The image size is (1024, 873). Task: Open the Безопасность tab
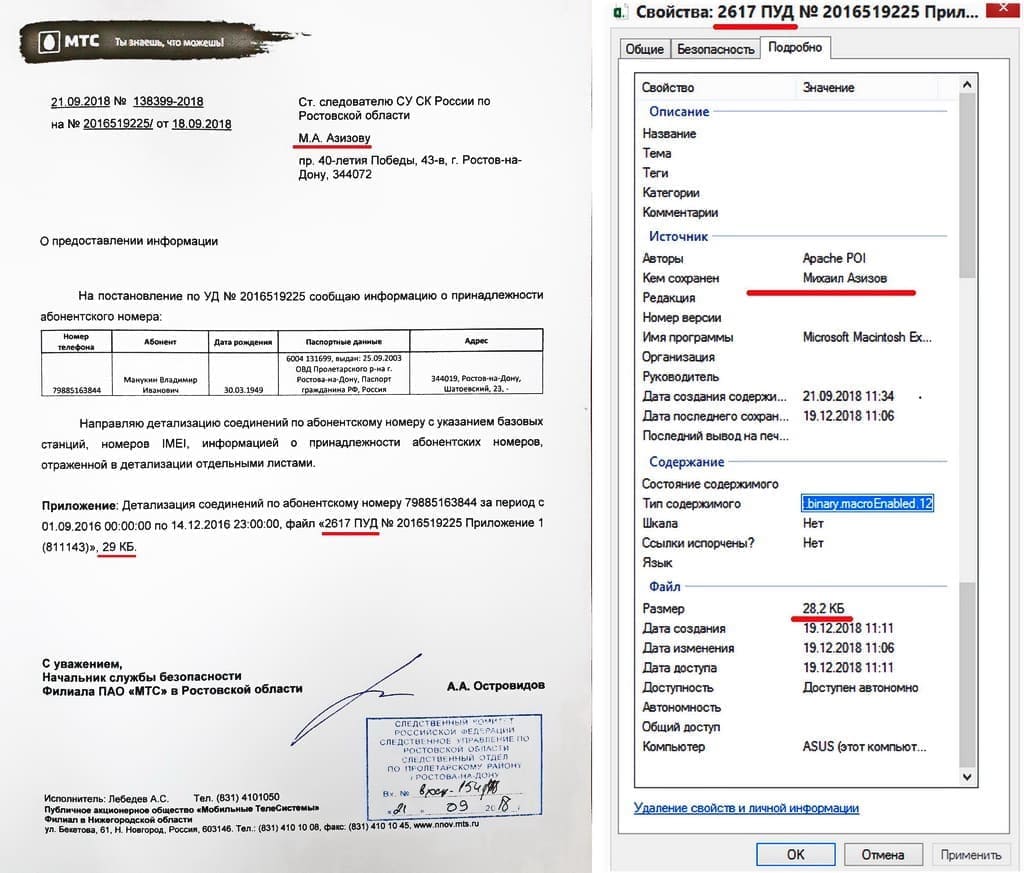pos(715,49)
